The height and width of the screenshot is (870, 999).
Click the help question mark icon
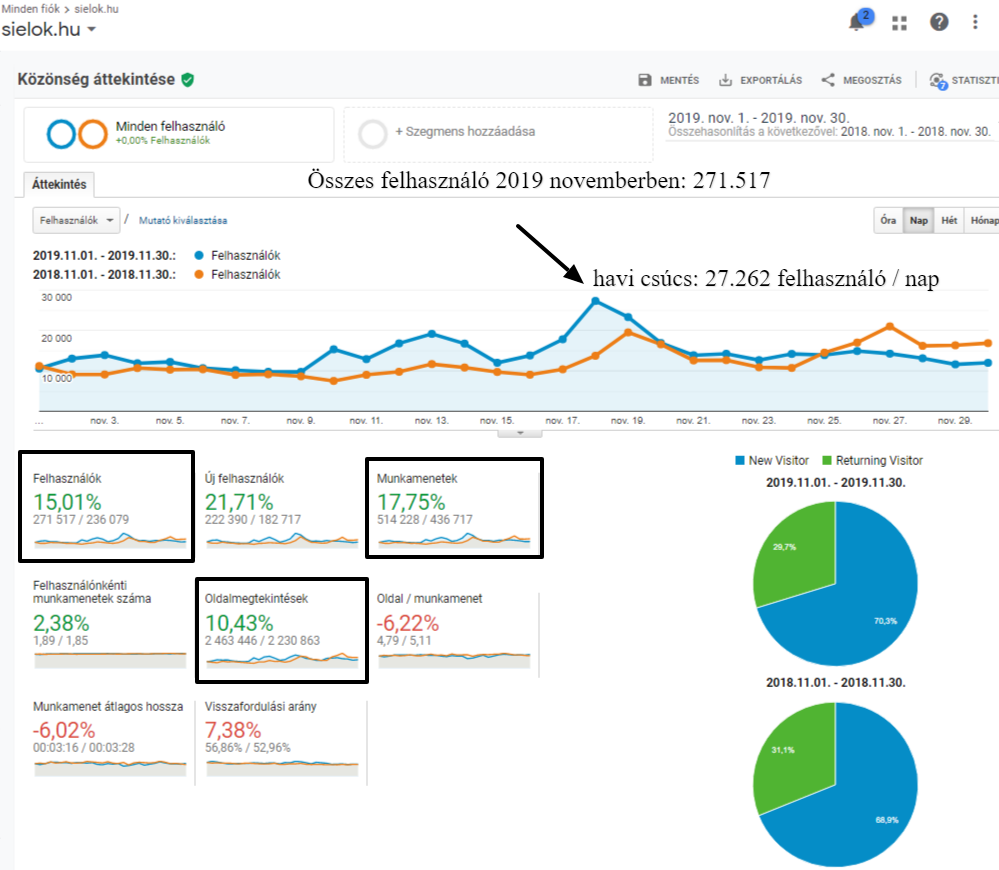pos(939,22)
